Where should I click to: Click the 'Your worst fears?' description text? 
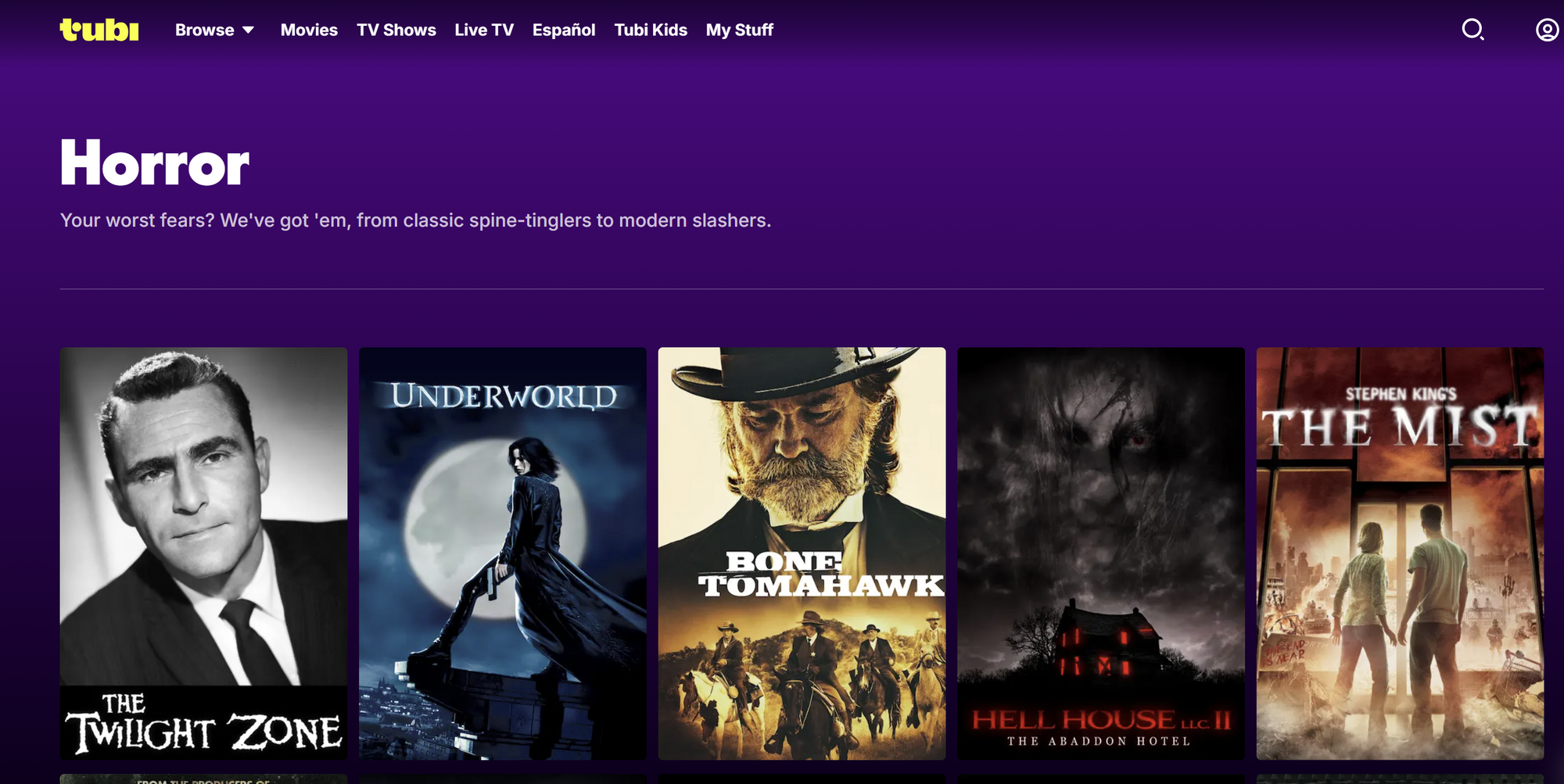point(415,220)
